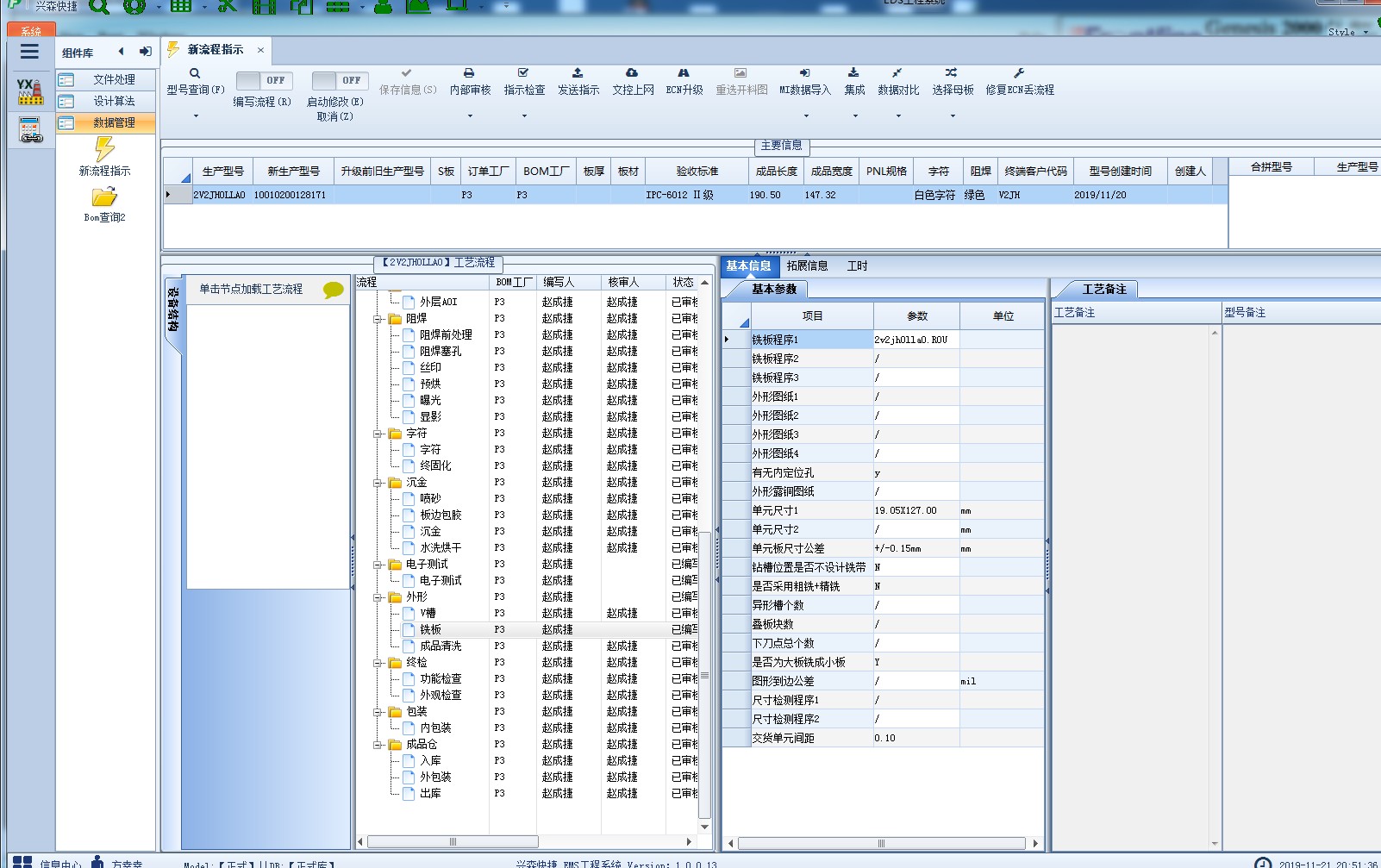Collapse 终检 tree folder
1381x868 pixels.
click(378, 663)
